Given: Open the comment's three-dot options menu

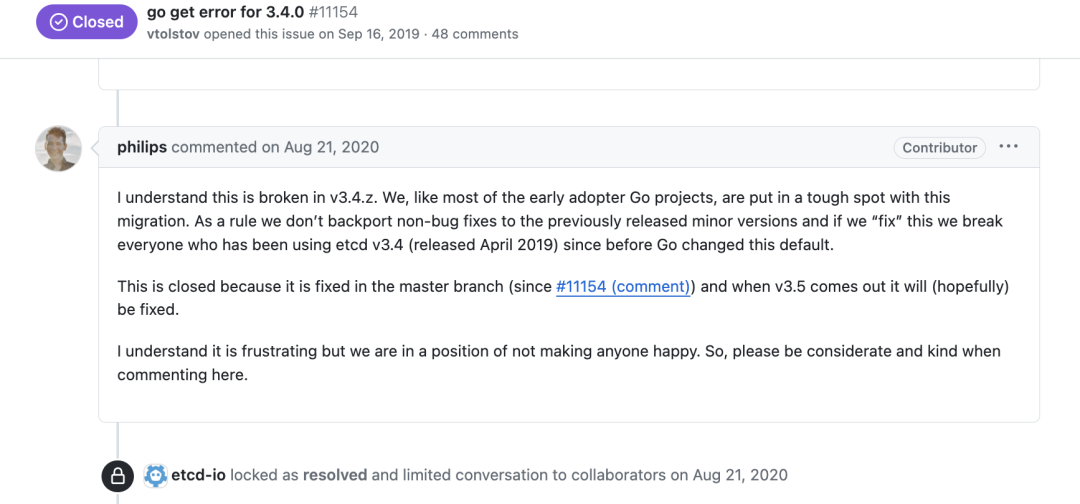Looking at the screenshot, I should tap(1008, 147).
